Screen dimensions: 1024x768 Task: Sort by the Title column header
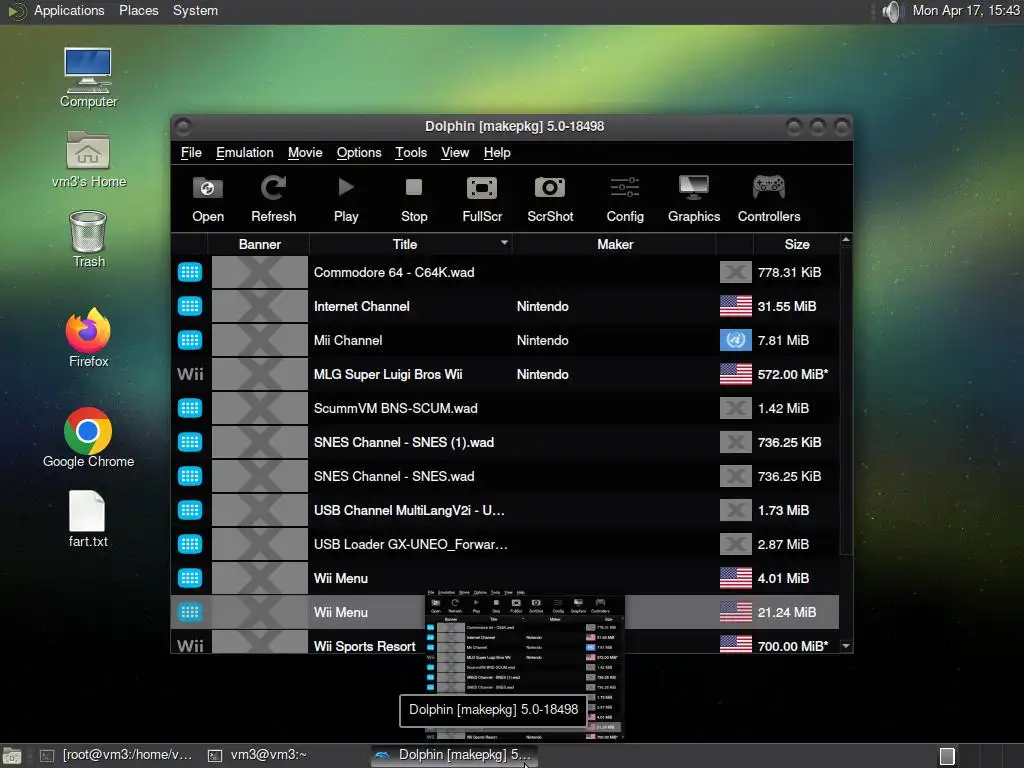click(x=410, y=244)
